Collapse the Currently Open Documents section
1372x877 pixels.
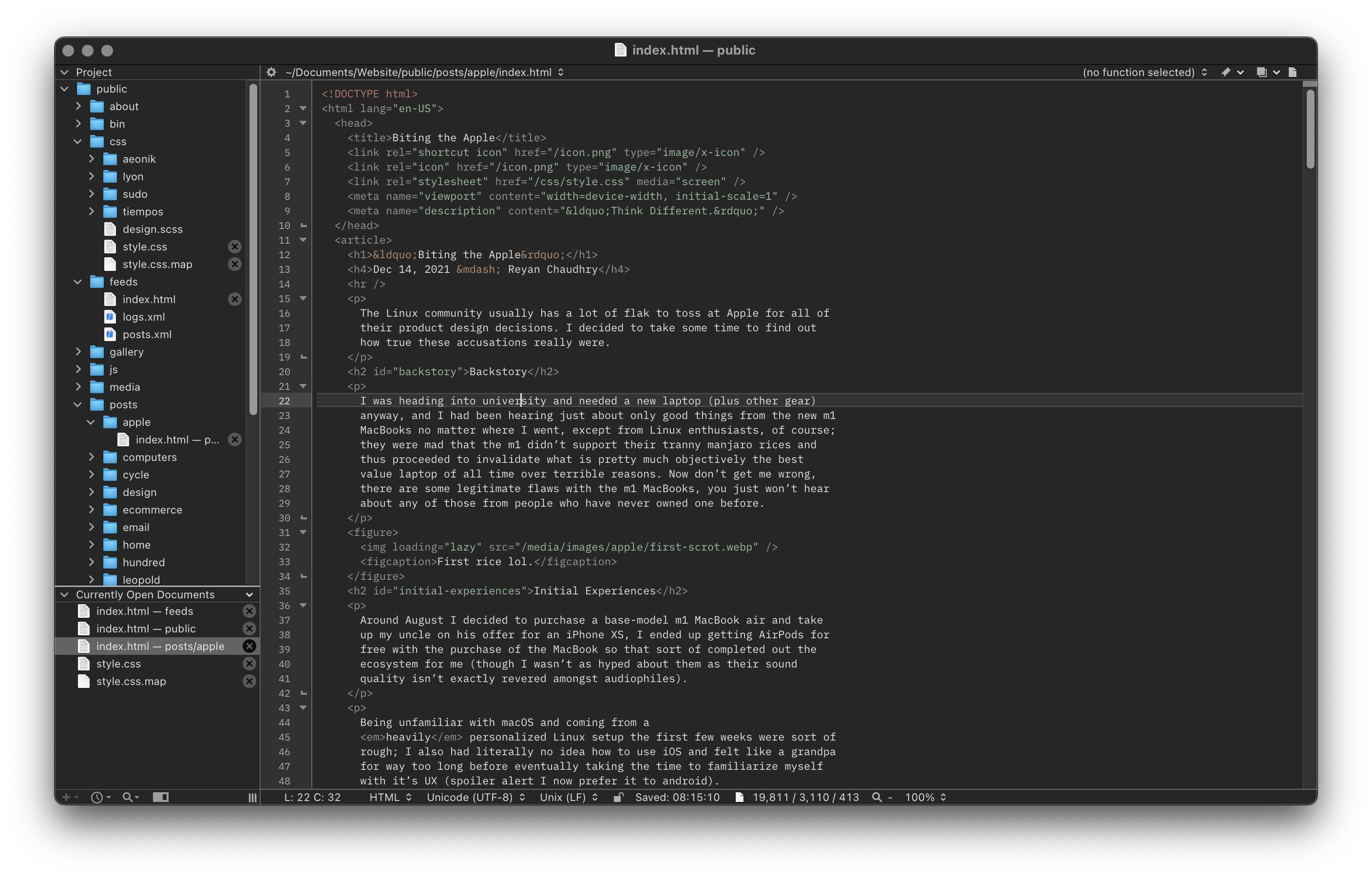(x=64, y=594)
